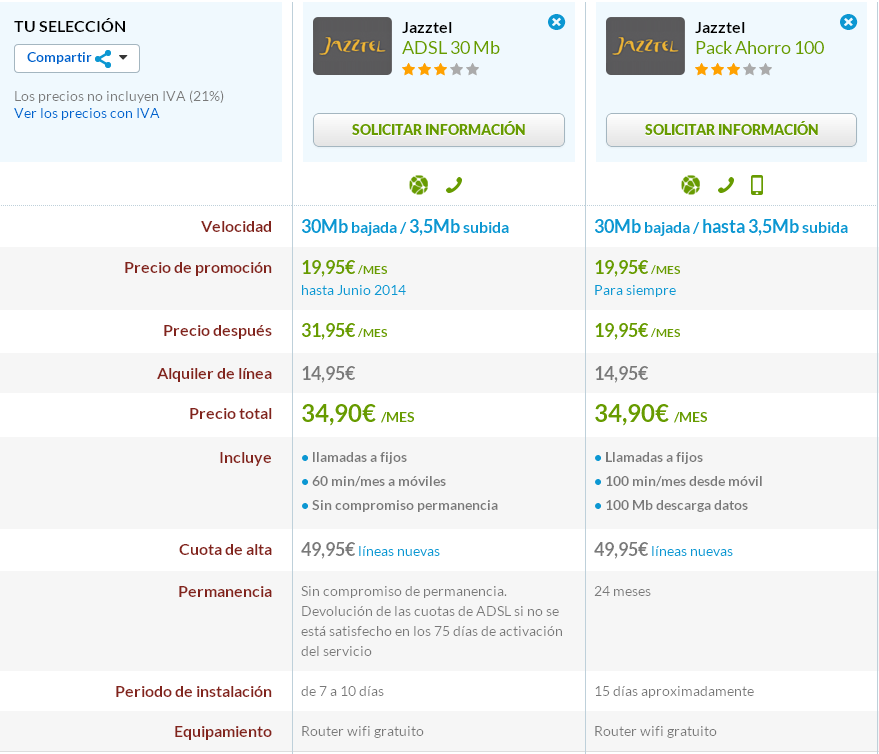The image size is (879, 754).
Task: Click 'de 7 a 10 días' installation value
Action: [343, 691]
